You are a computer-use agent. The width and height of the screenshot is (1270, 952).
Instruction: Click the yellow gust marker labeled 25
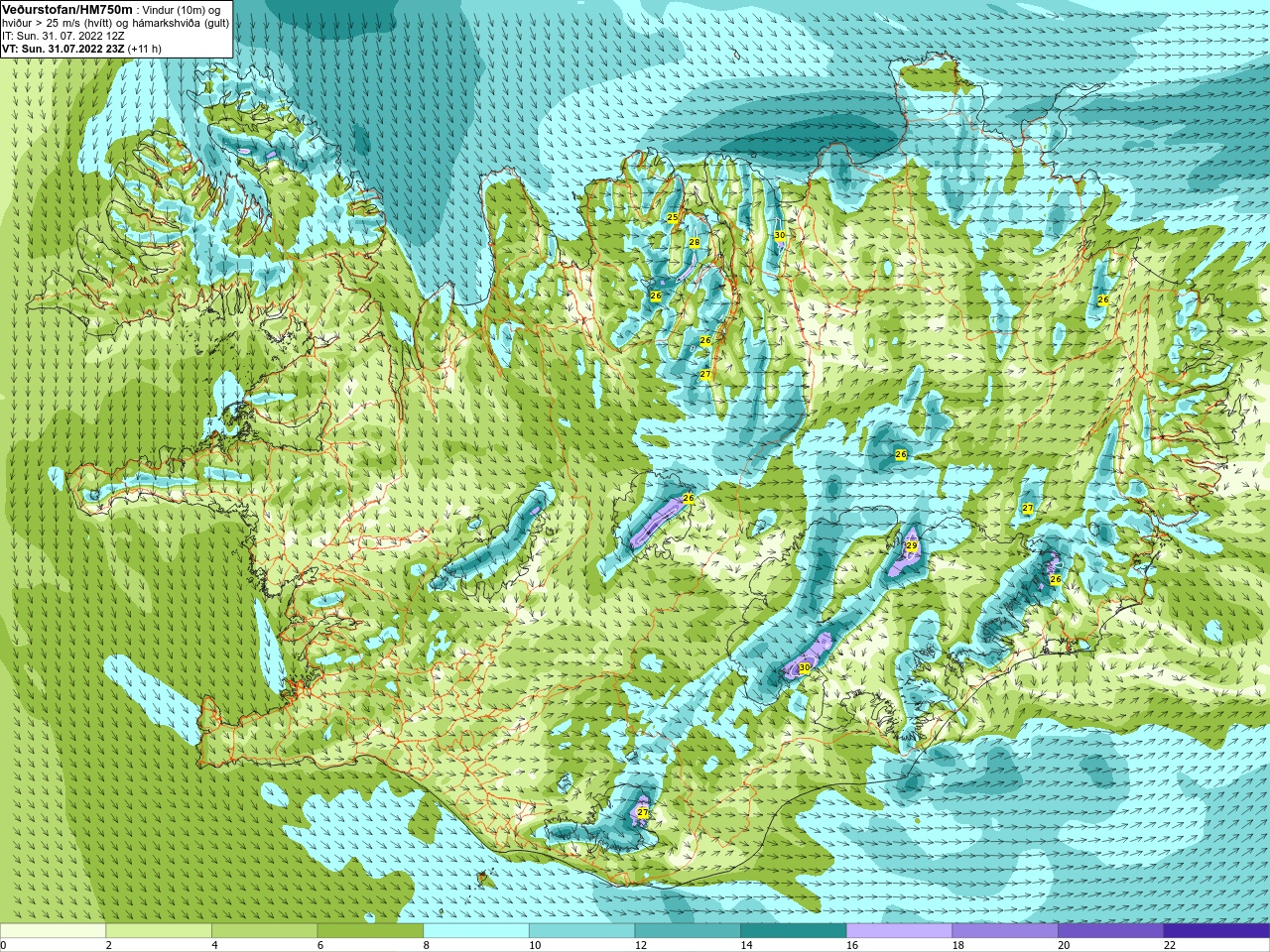[x=672, y=217]
